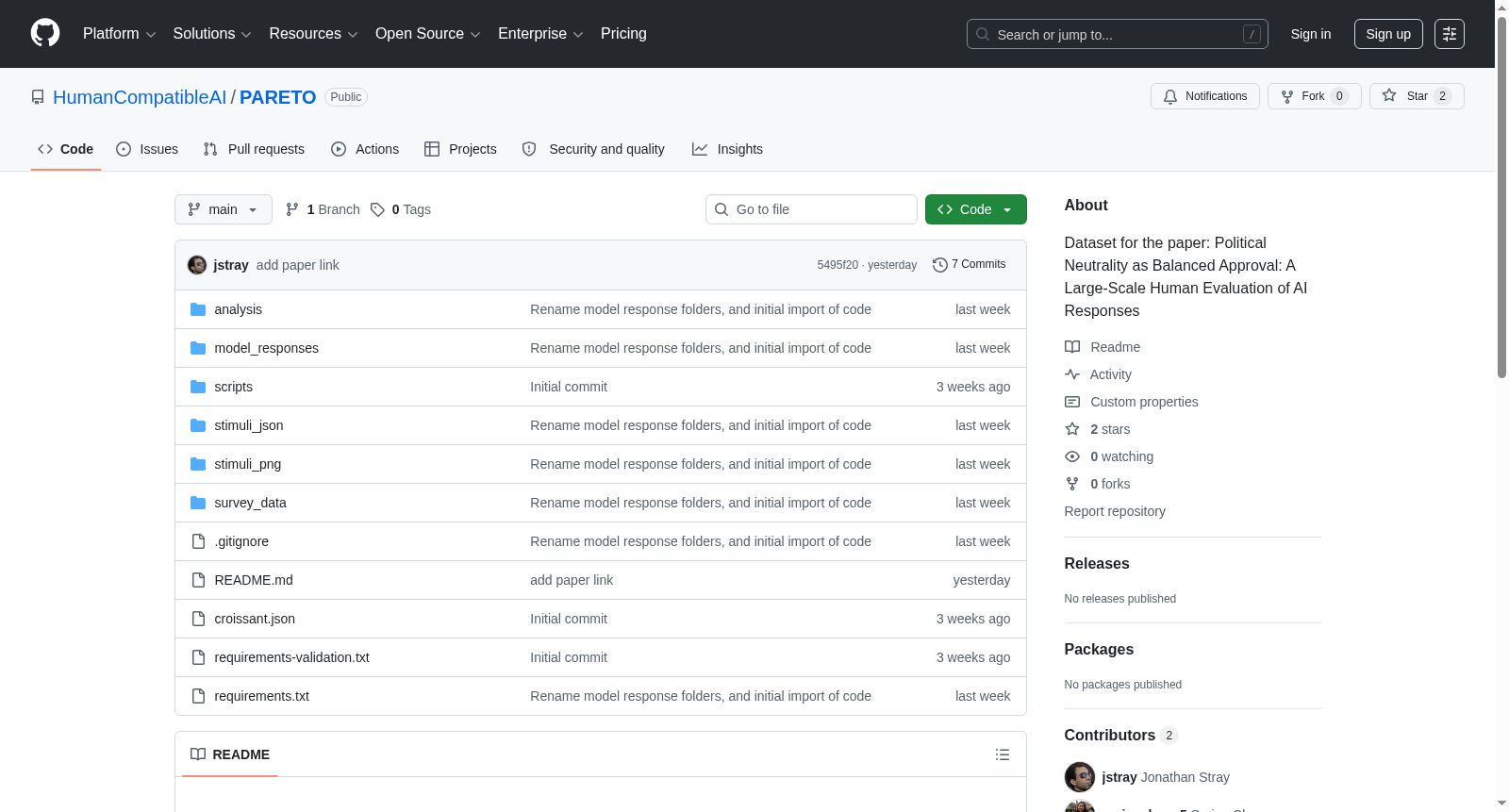The height and width of the screenshot is (812, 1509).
Task: Click the jstray avatar in commit header
Action: [x=197, y=265]
